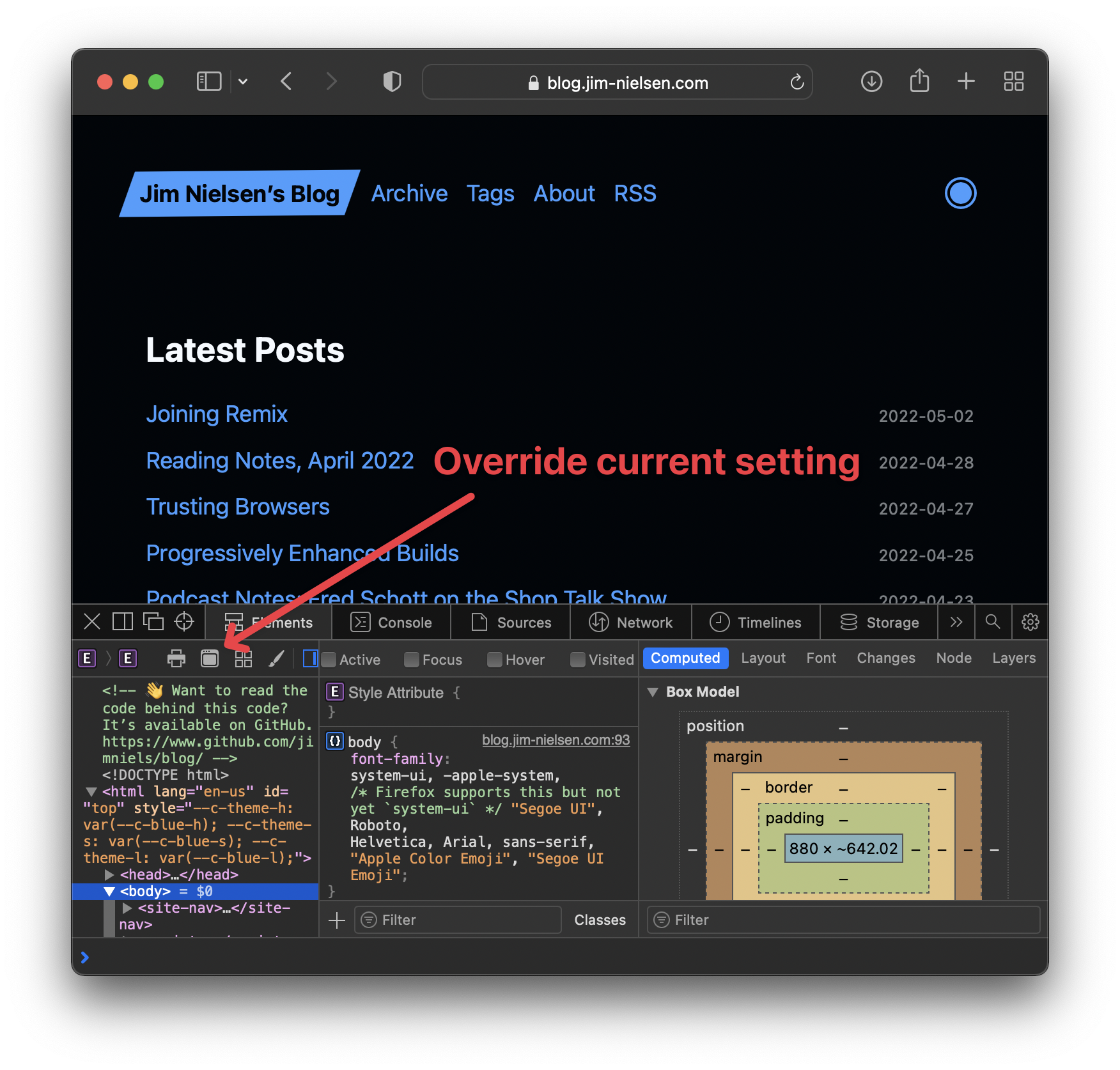Click the computed panel Filter field
This screenshot has height=1070, width=1120.
tap(843, 920)
